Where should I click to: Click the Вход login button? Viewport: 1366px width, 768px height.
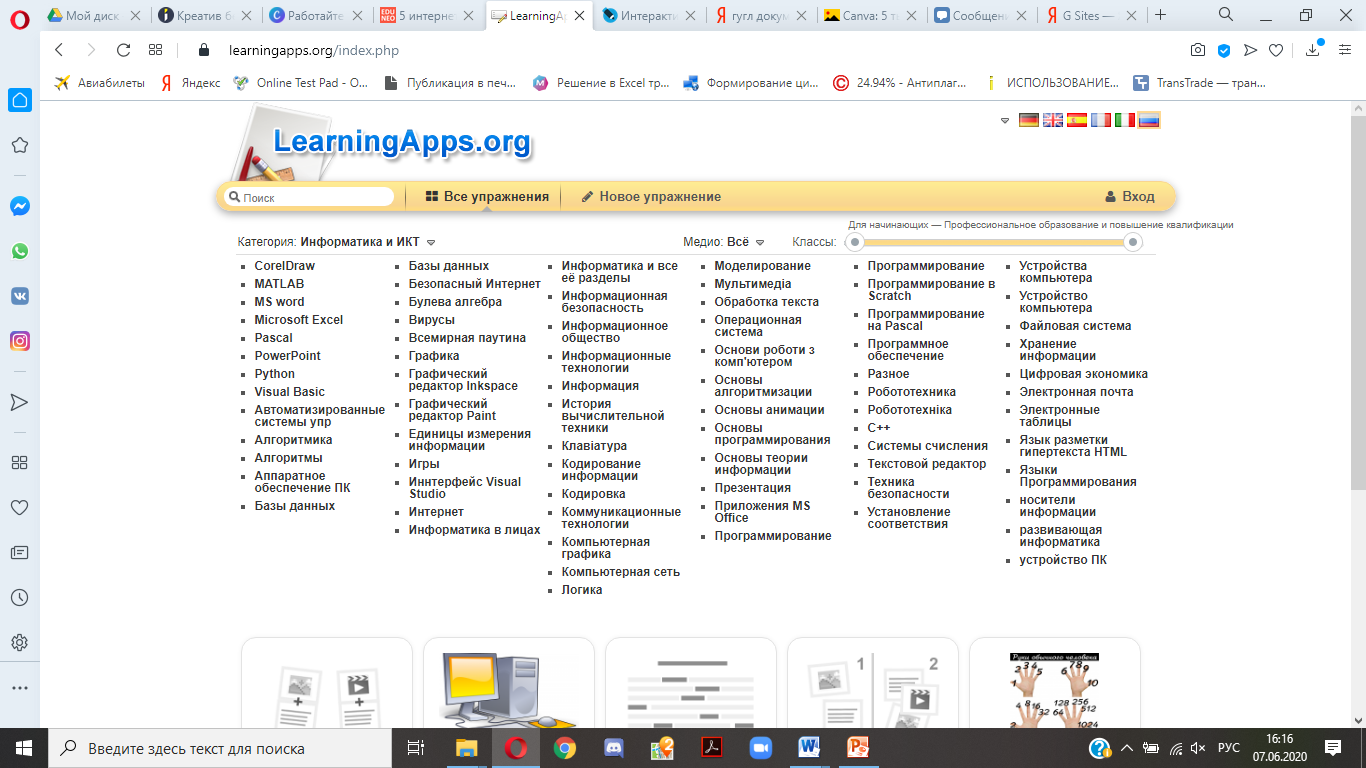pyautogui.click(x=1130, y=197)
